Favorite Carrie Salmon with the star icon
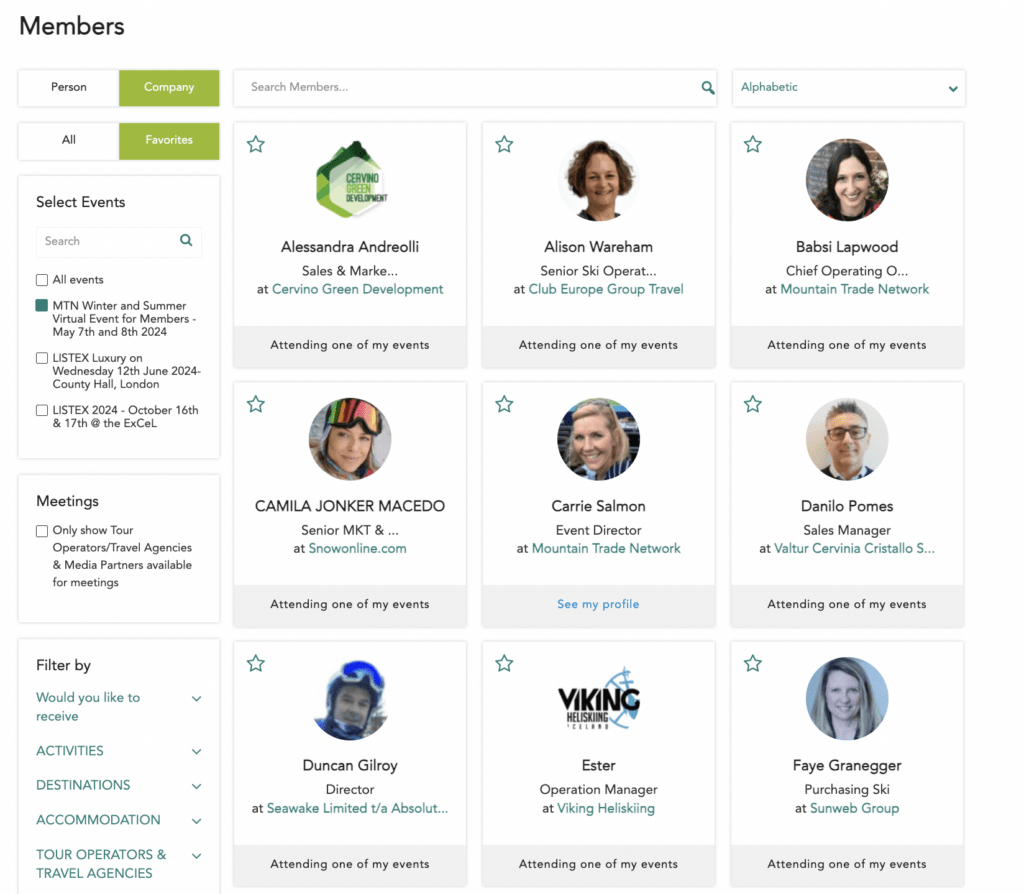 click(x=504, y=404)
